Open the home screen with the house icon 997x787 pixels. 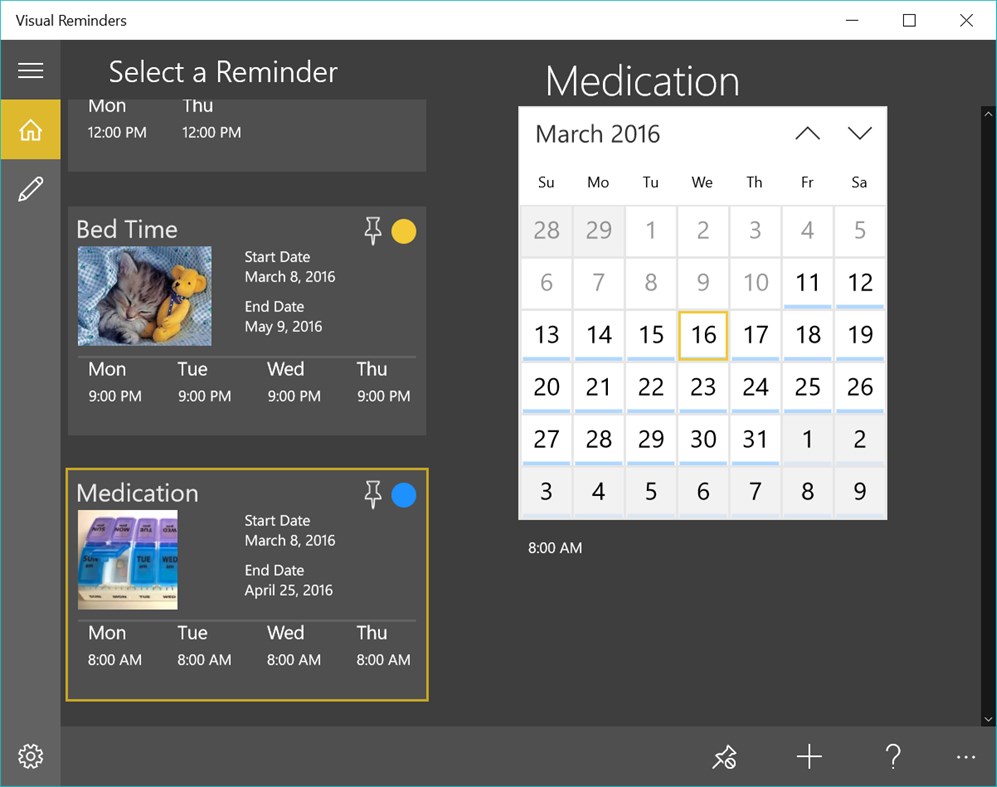30,129
